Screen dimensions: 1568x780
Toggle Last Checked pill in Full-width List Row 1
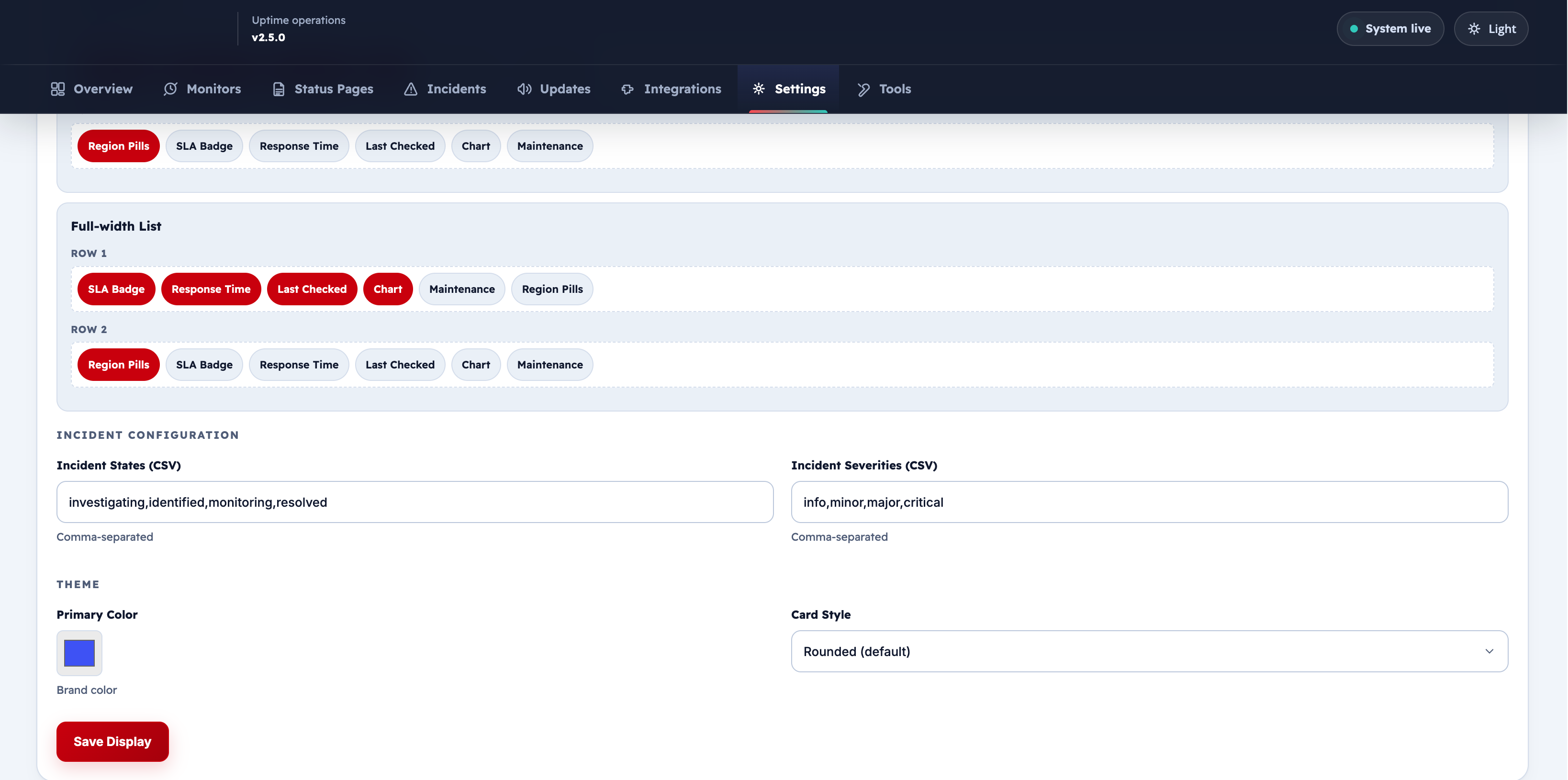tap(312, 289)
